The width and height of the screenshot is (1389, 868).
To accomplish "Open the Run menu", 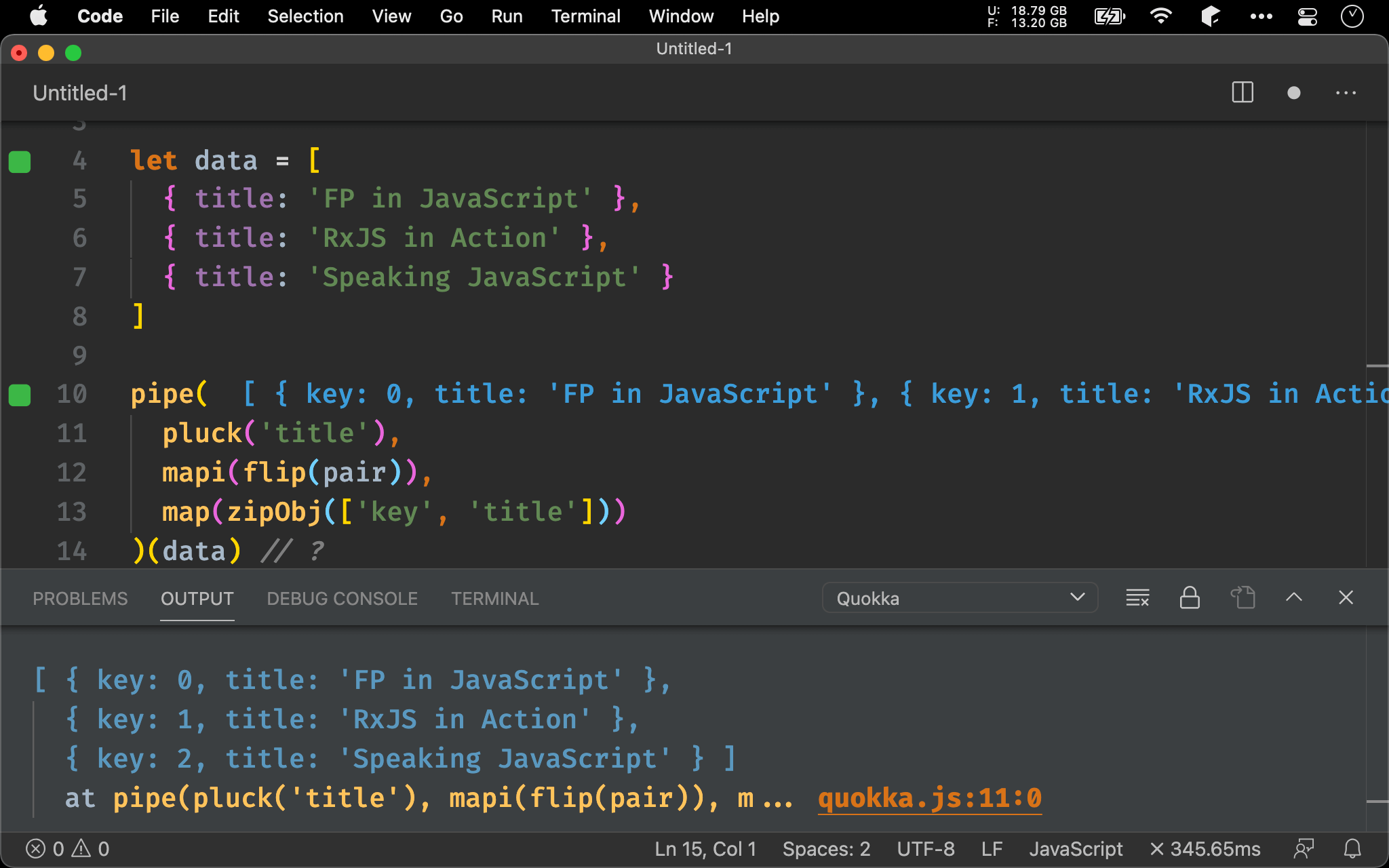I will (507, 16).
